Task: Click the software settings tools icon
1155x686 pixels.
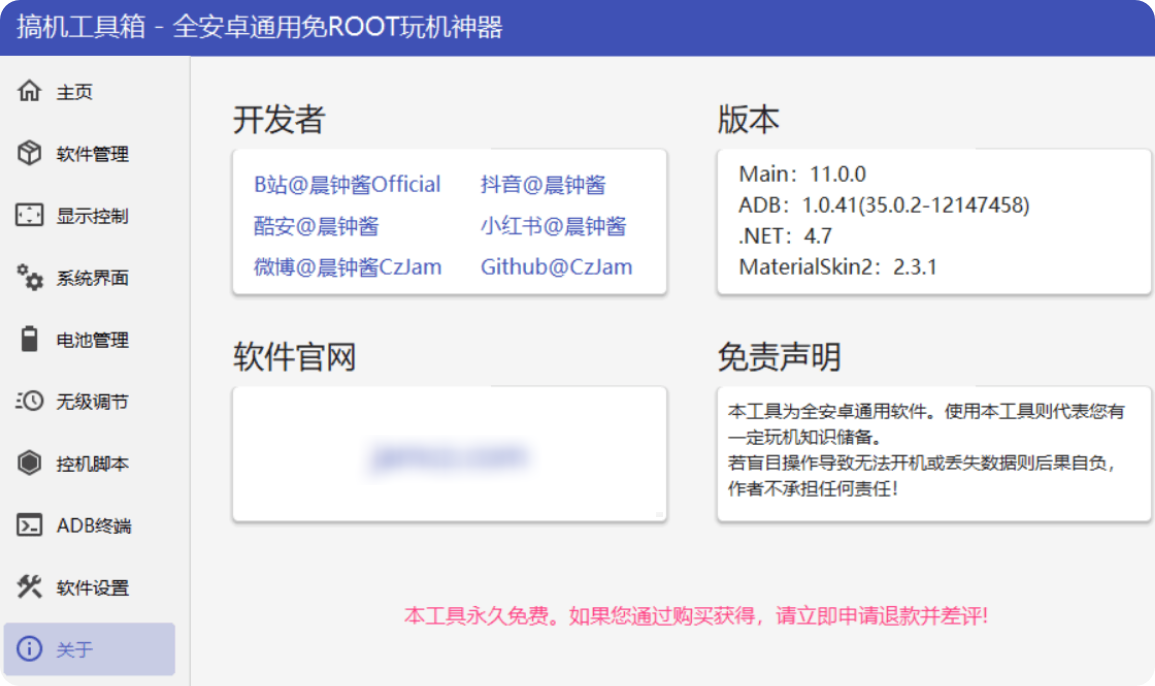Action: pyautogui.click(x=30, y=588)
